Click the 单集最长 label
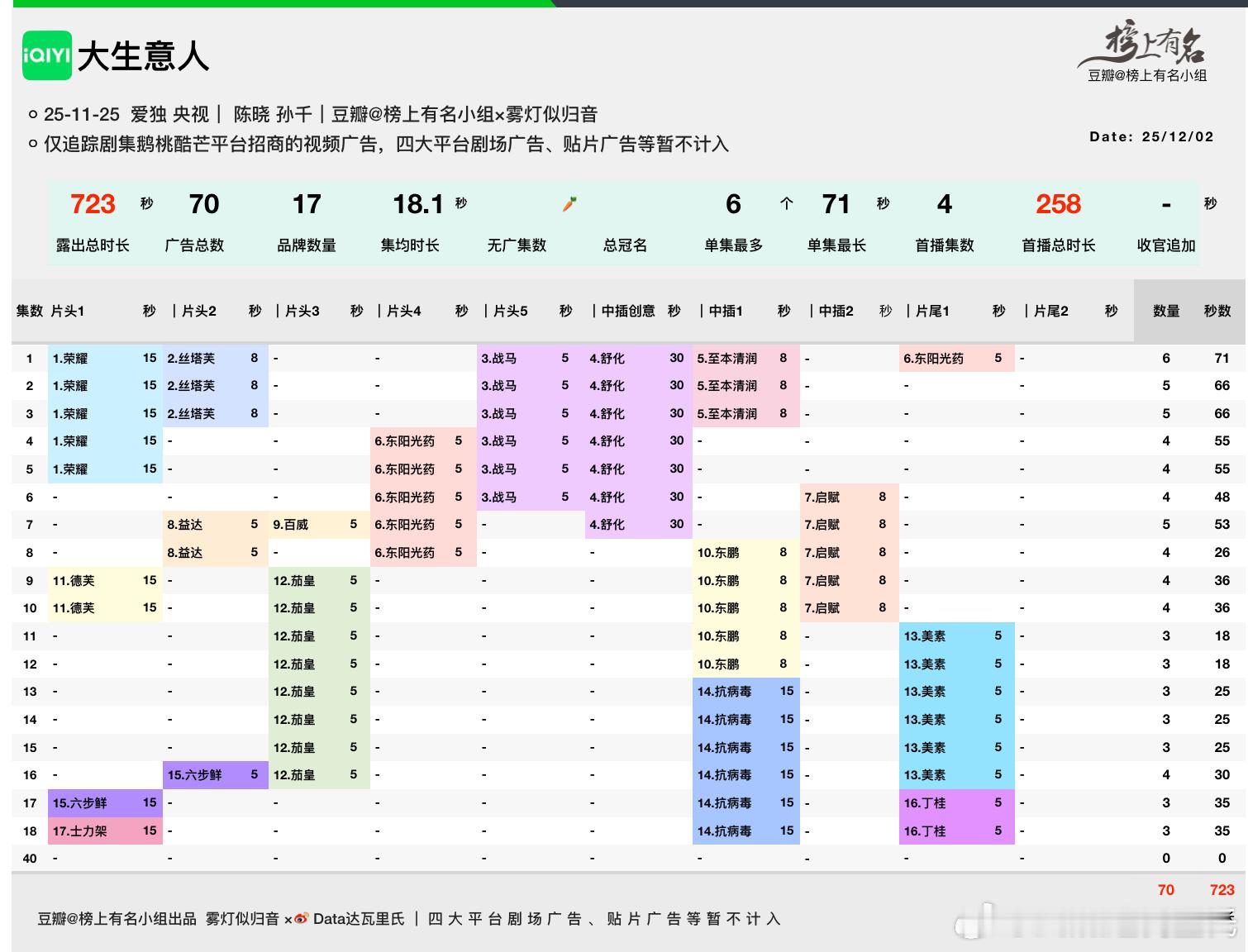 [x=837, y=245]
